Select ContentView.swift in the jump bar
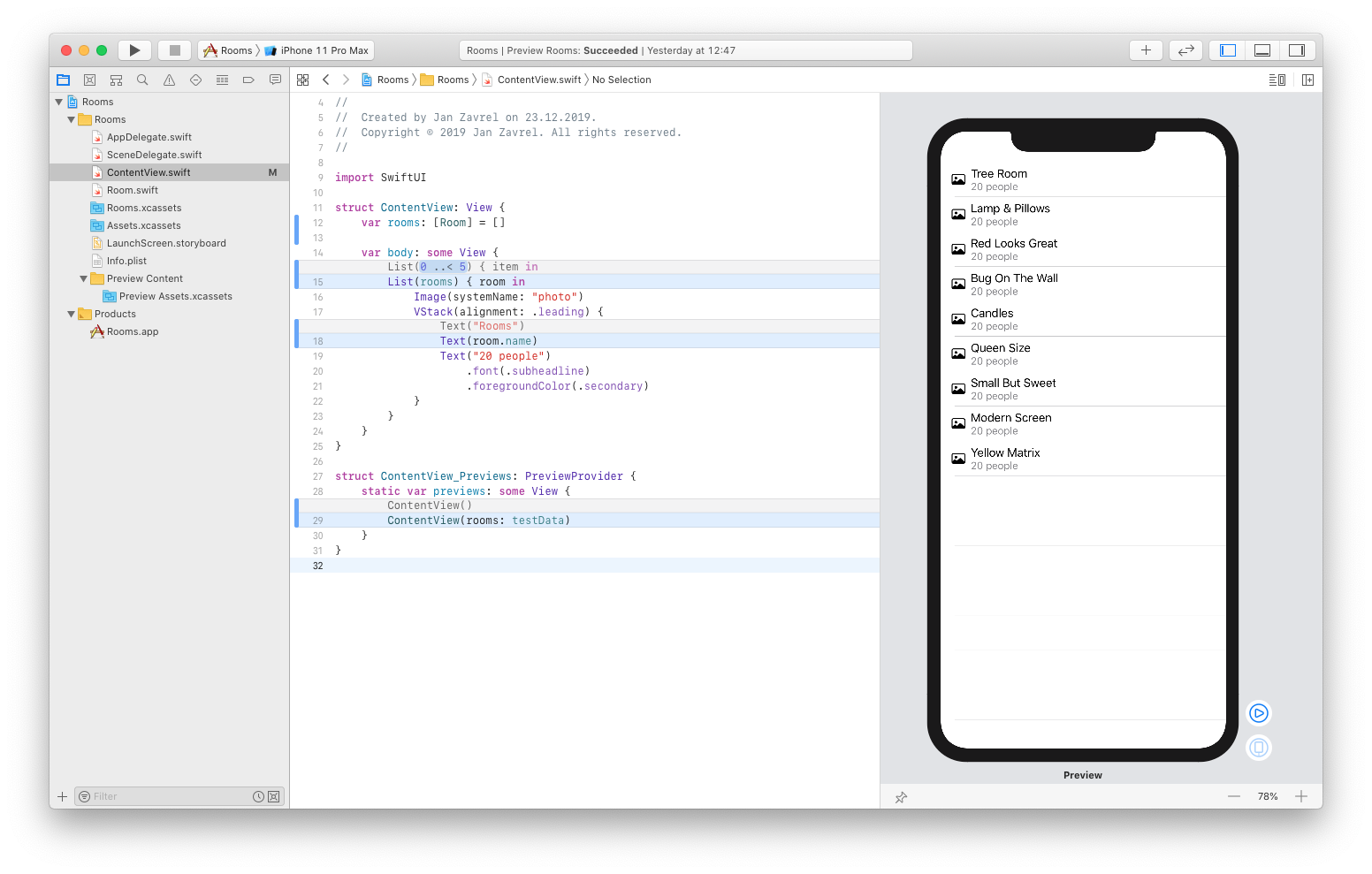Viewport: 1372px width, 874px height. [537, 80]
